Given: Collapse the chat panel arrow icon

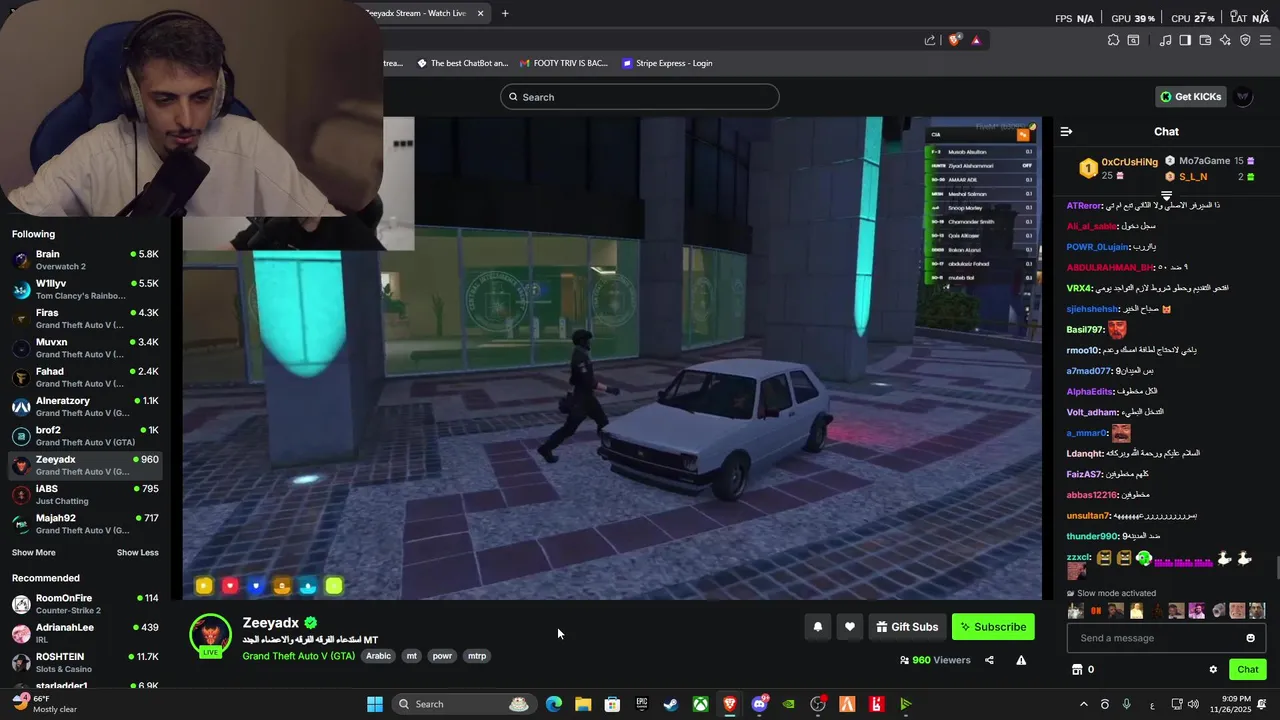Looking at the screenshot, I should coord(1066,131).
